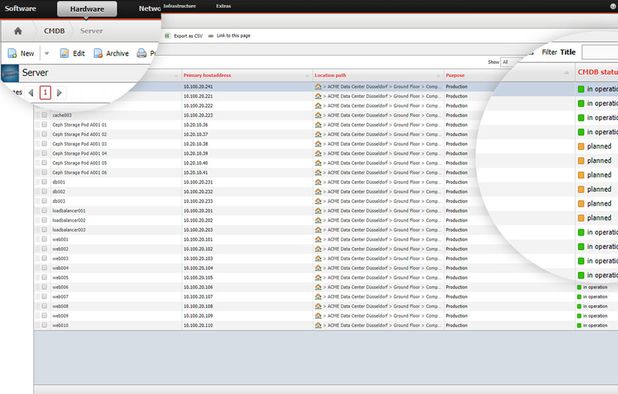Select page number 1
The width and height of the screenshot is (618, 394).
coord(45,93)
